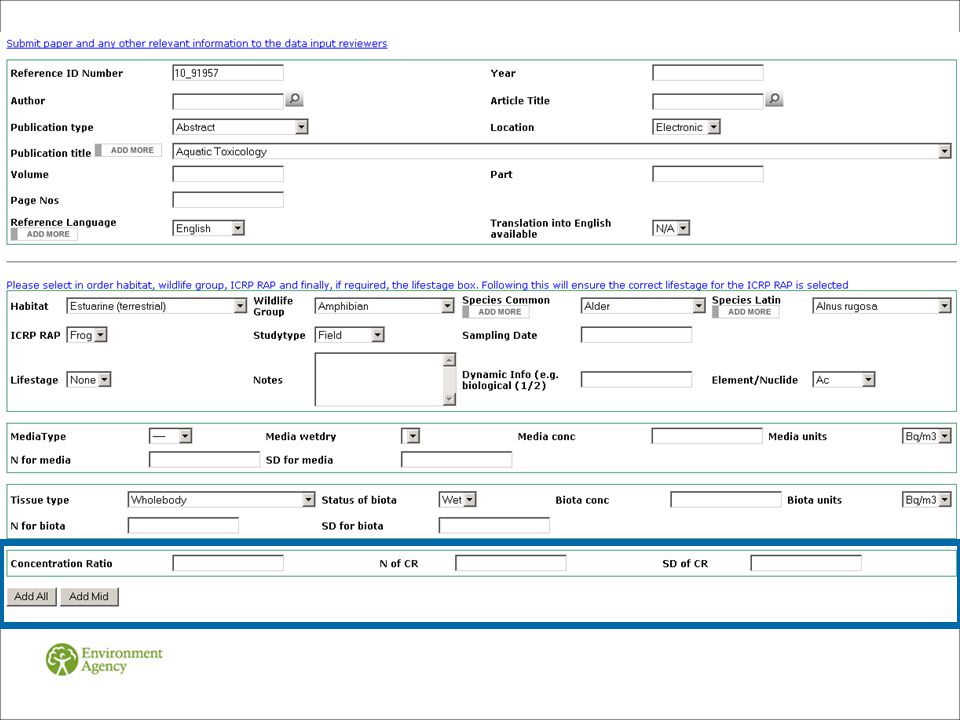The height and width of the screenshot is (720, 960).
Task: Click the Biota conc input field
Action: click(726, 500)
